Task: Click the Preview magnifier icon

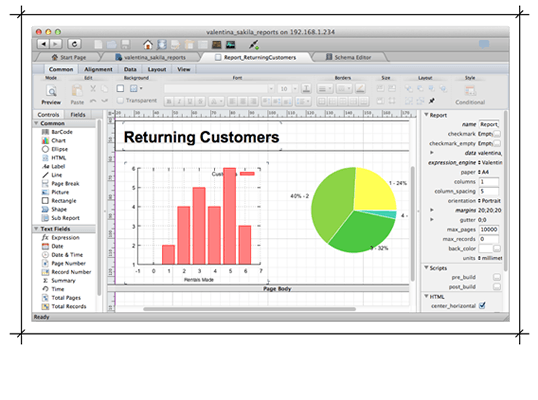Action: pos(51,91)
